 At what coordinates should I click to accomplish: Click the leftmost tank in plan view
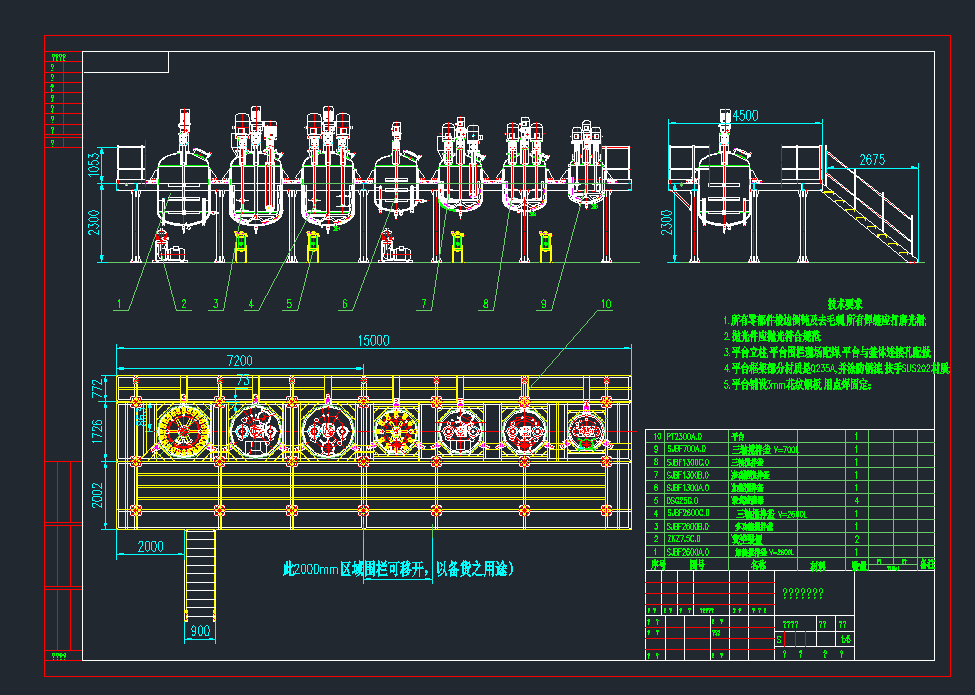coord(181,430)
